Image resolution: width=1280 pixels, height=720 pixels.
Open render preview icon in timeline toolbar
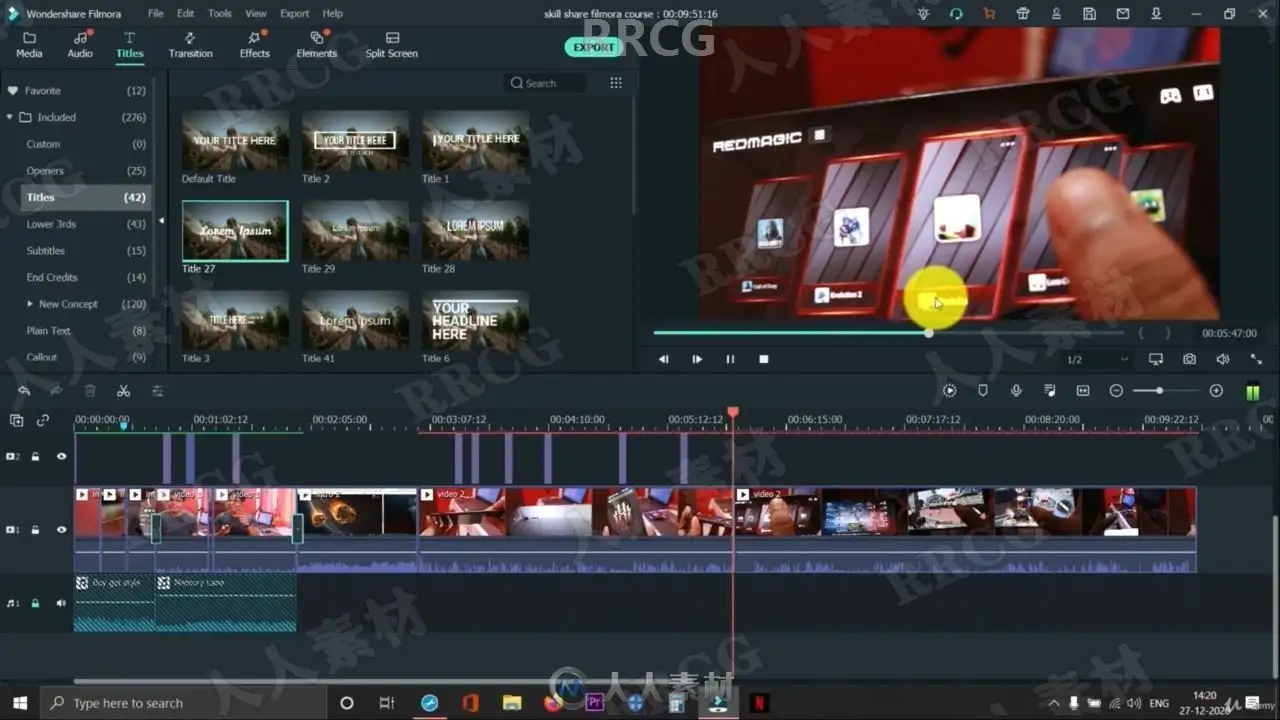[950, 391]
